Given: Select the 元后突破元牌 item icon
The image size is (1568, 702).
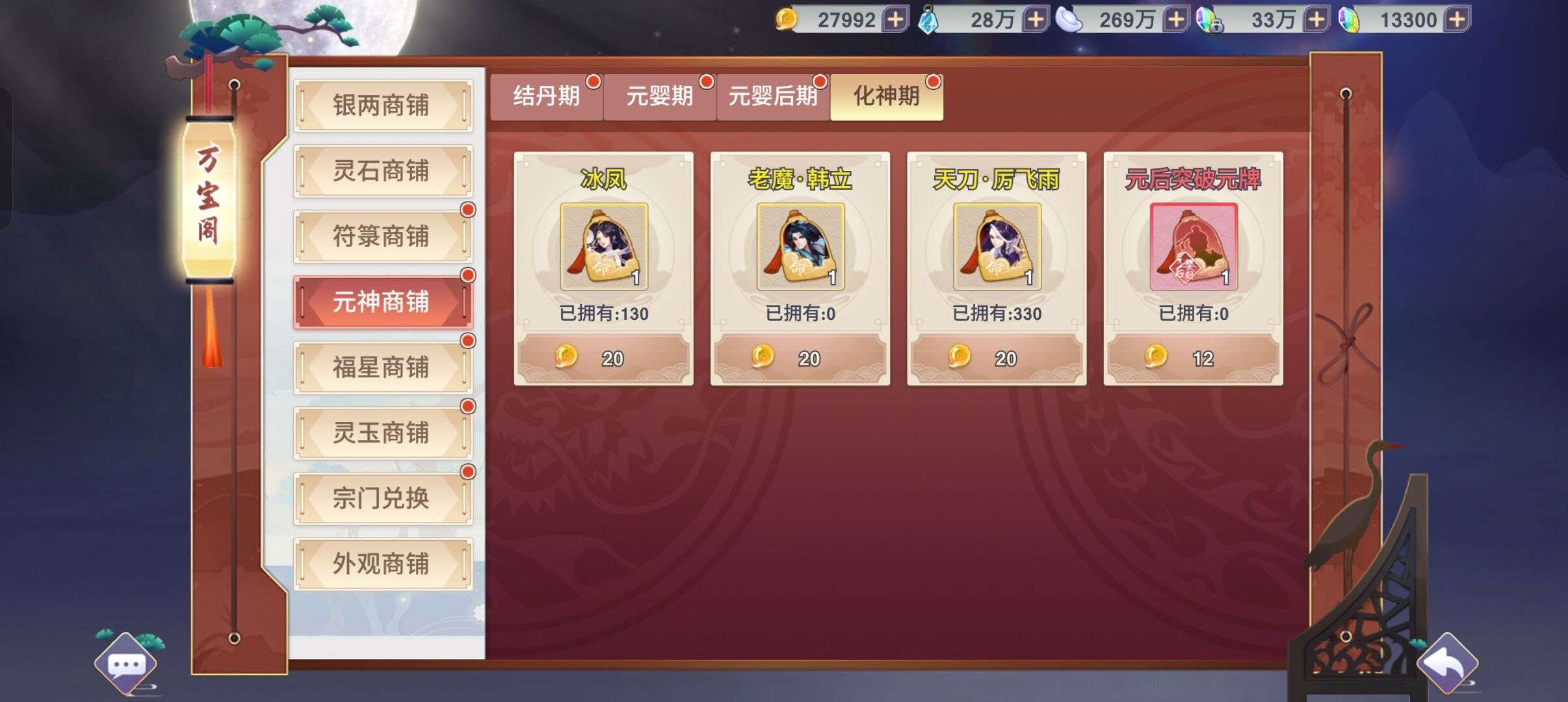Looking at the screenshot, I should (1194, 246).
